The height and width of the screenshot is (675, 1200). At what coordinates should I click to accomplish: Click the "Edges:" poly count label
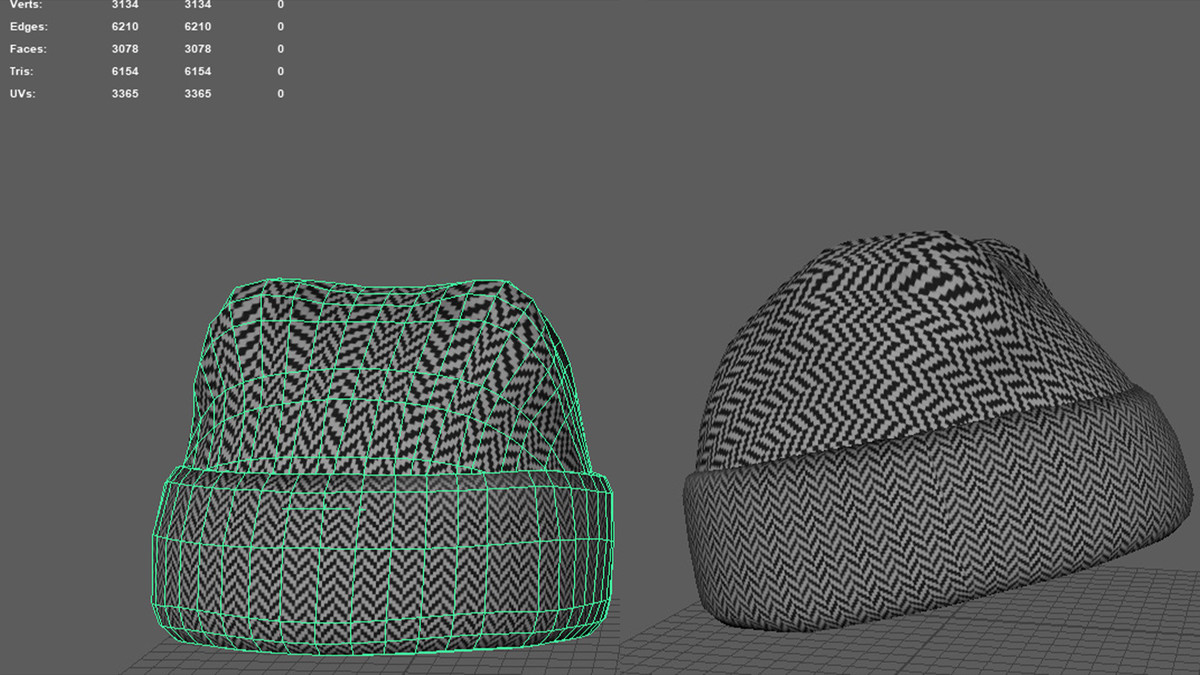[x=29, y=27]
